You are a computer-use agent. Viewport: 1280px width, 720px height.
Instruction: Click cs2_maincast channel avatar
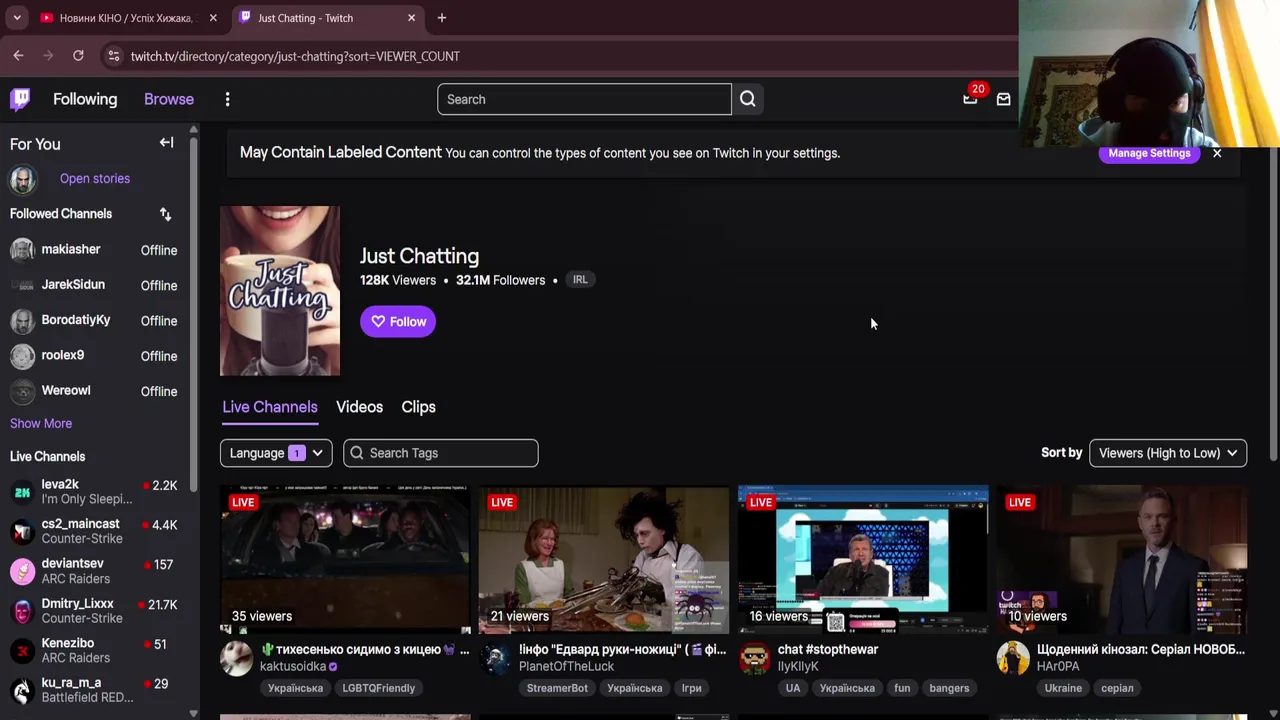pos(22,531)
